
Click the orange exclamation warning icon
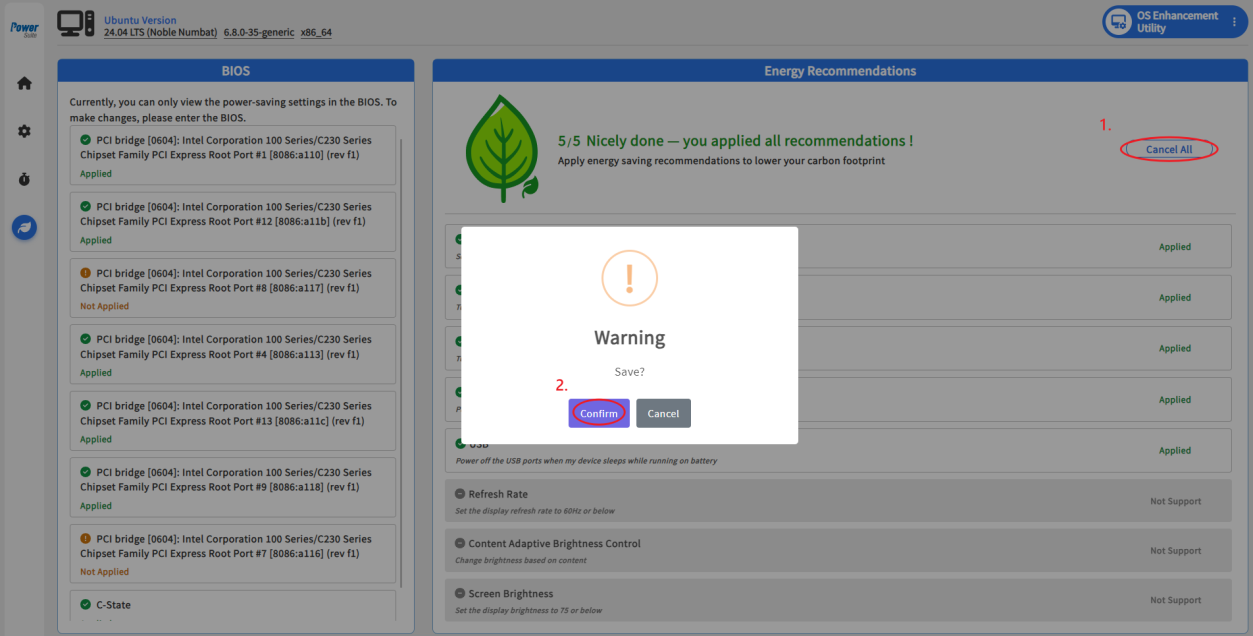(x=629, y=278)
